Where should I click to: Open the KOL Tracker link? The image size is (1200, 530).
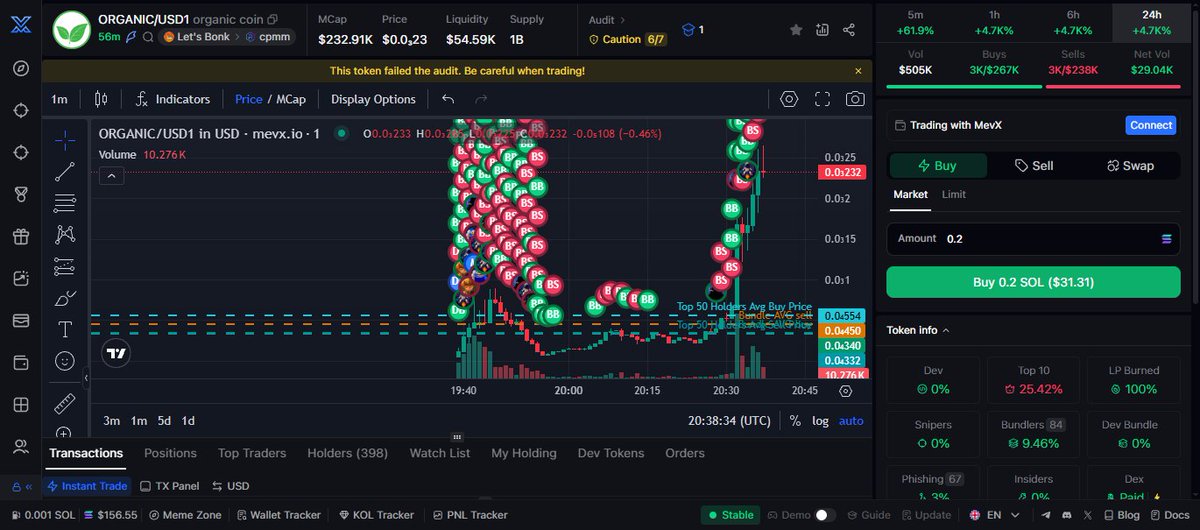pos(377,515)
